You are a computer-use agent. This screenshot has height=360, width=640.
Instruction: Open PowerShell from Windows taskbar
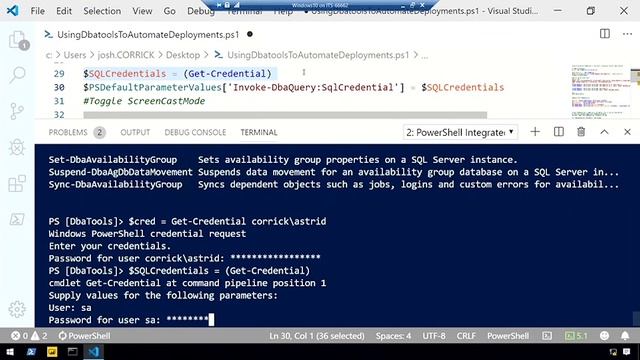[x=31, y=351]
